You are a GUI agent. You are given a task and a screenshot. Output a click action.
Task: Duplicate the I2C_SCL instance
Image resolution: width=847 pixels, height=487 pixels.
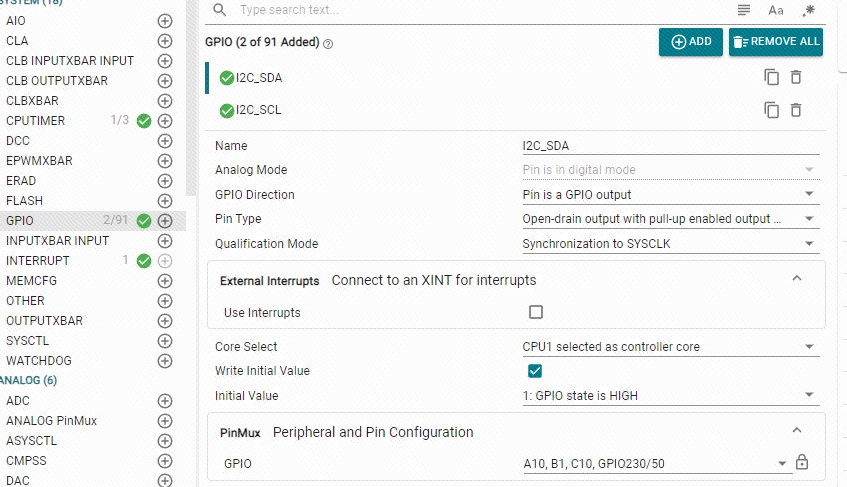(x=771, y=110)
